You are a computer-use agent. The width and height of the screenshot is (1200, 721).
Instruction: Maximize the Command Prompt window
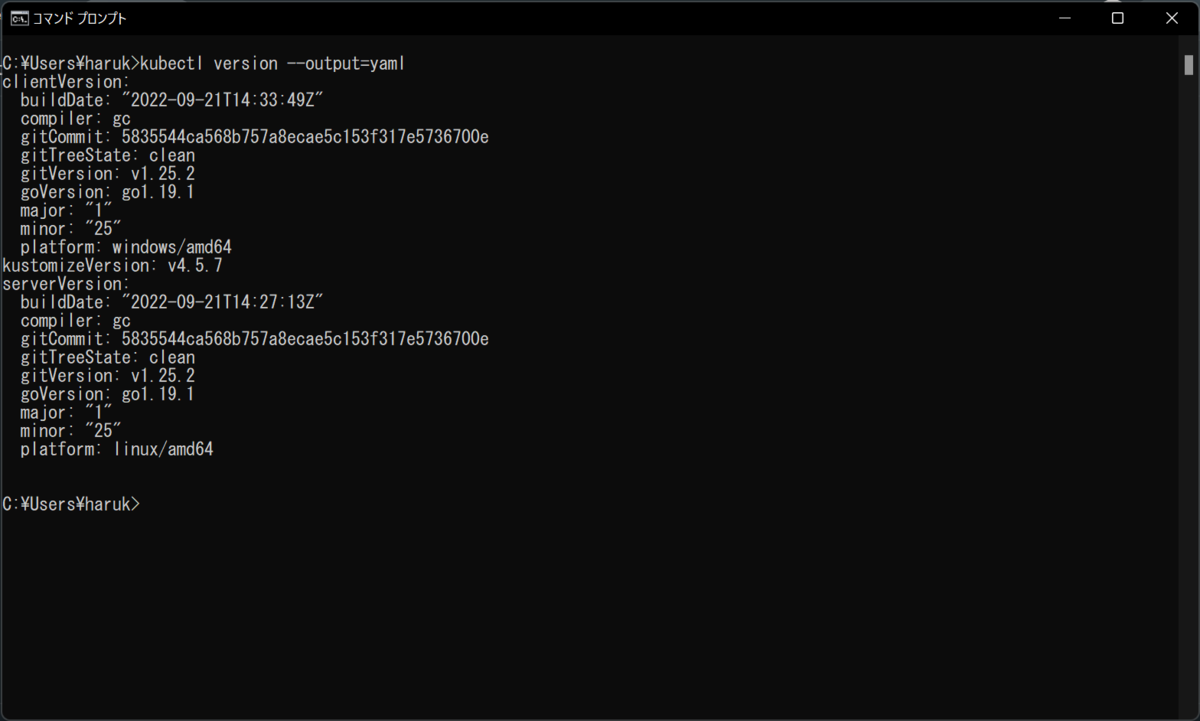(1118, 18)
